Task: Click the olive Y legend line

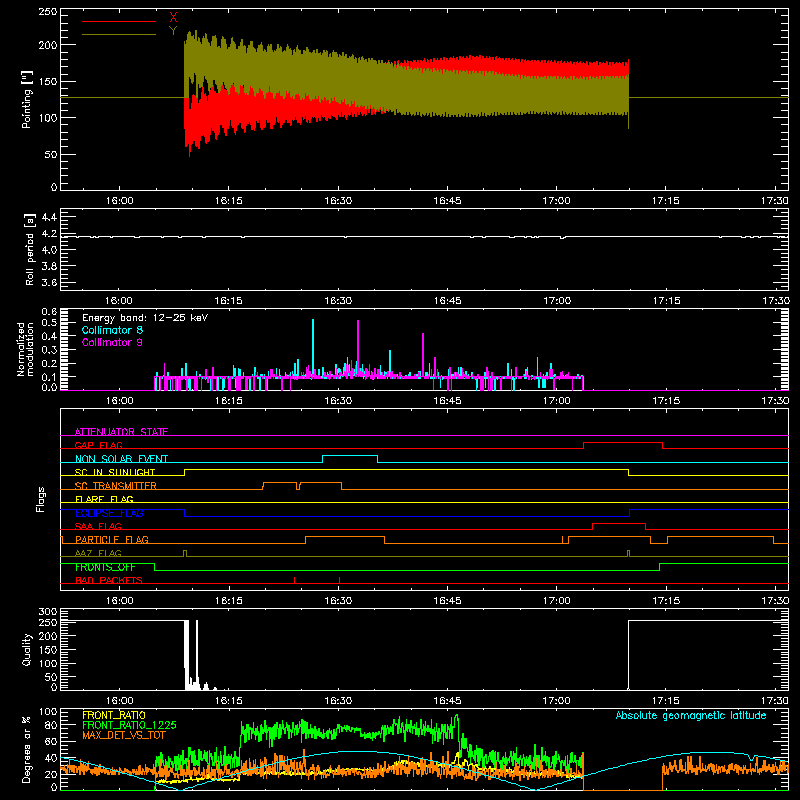Action: tap(119, 34)
